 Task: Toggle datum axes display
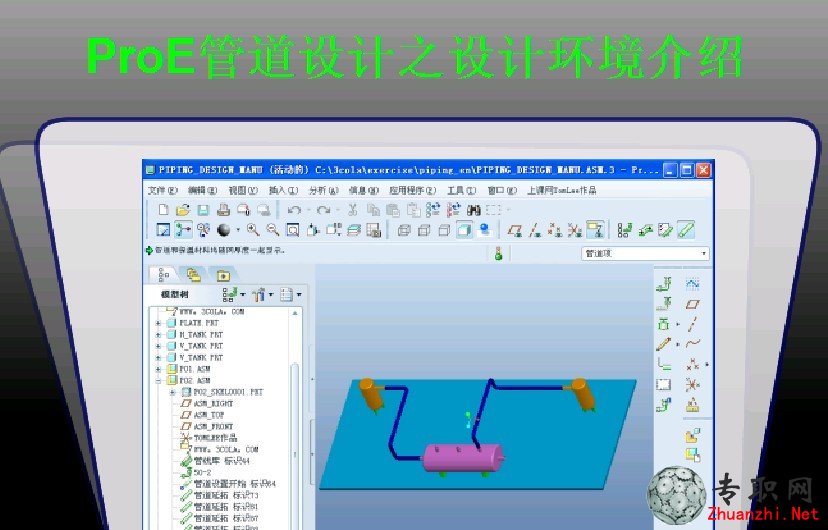[x=535, y=230]
